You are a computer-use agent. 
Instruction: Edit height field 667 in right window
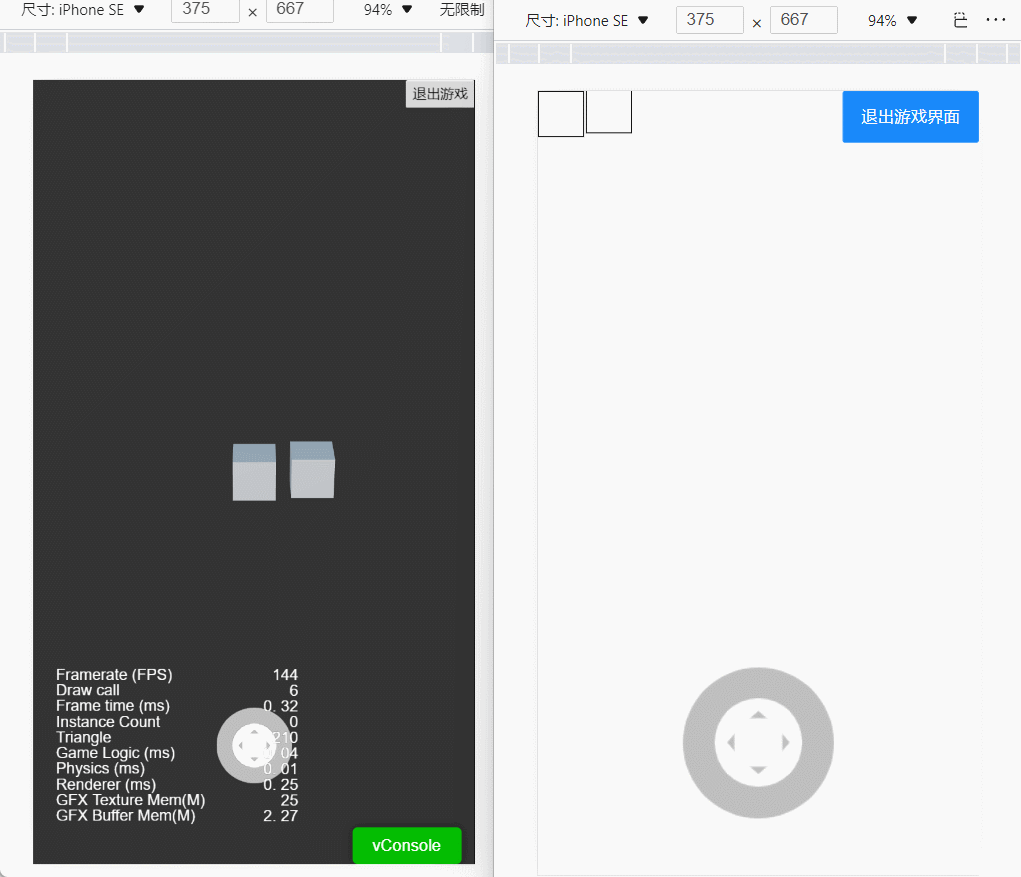coord(804,20)
